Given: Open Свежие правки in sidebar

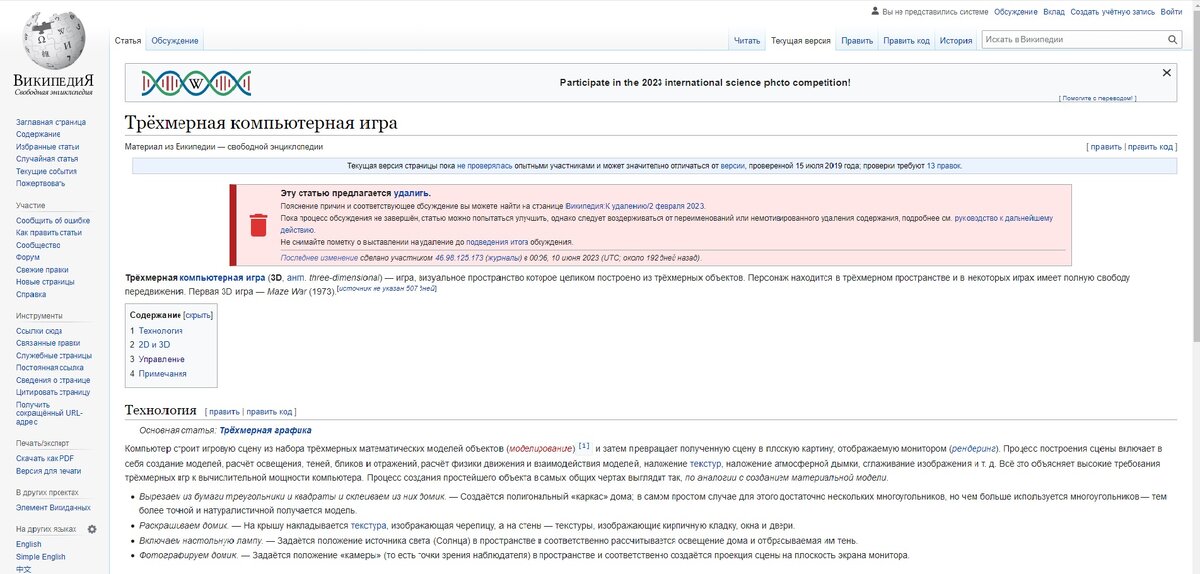Looking at the screenshot, I should 42,269.
